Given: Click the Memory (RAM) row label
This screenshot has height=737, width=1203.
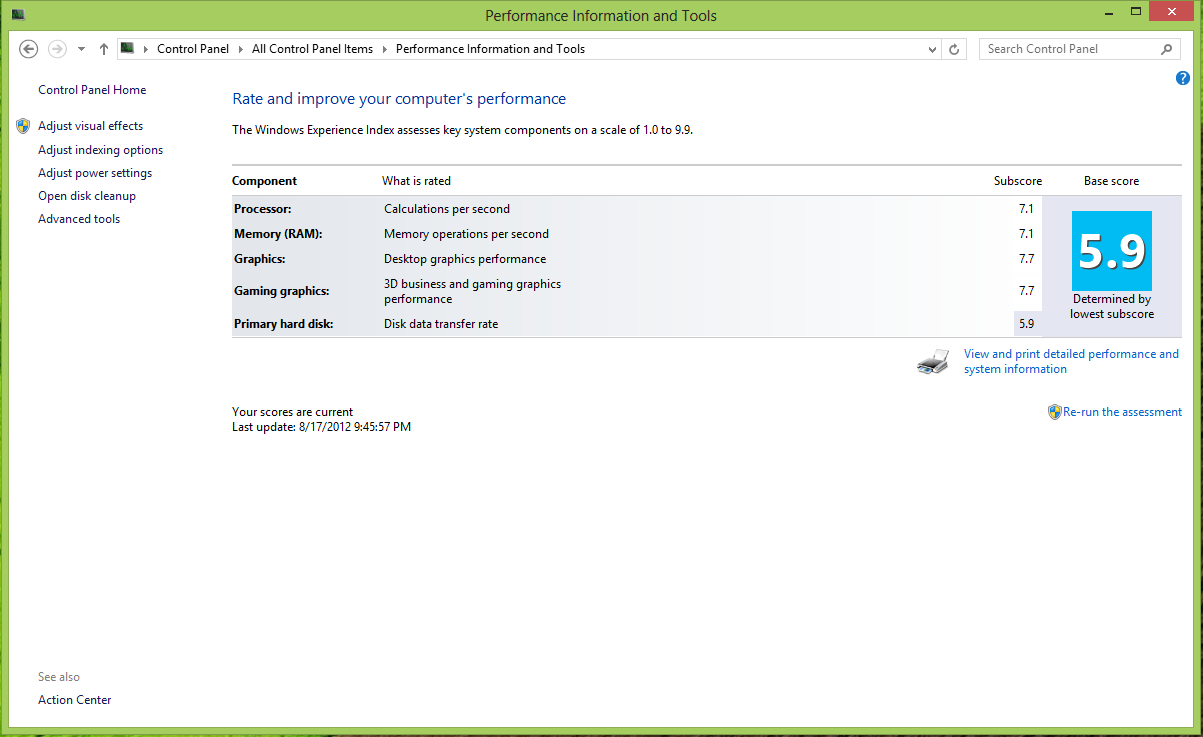Looking at the screenshot, I should point(278,234).
